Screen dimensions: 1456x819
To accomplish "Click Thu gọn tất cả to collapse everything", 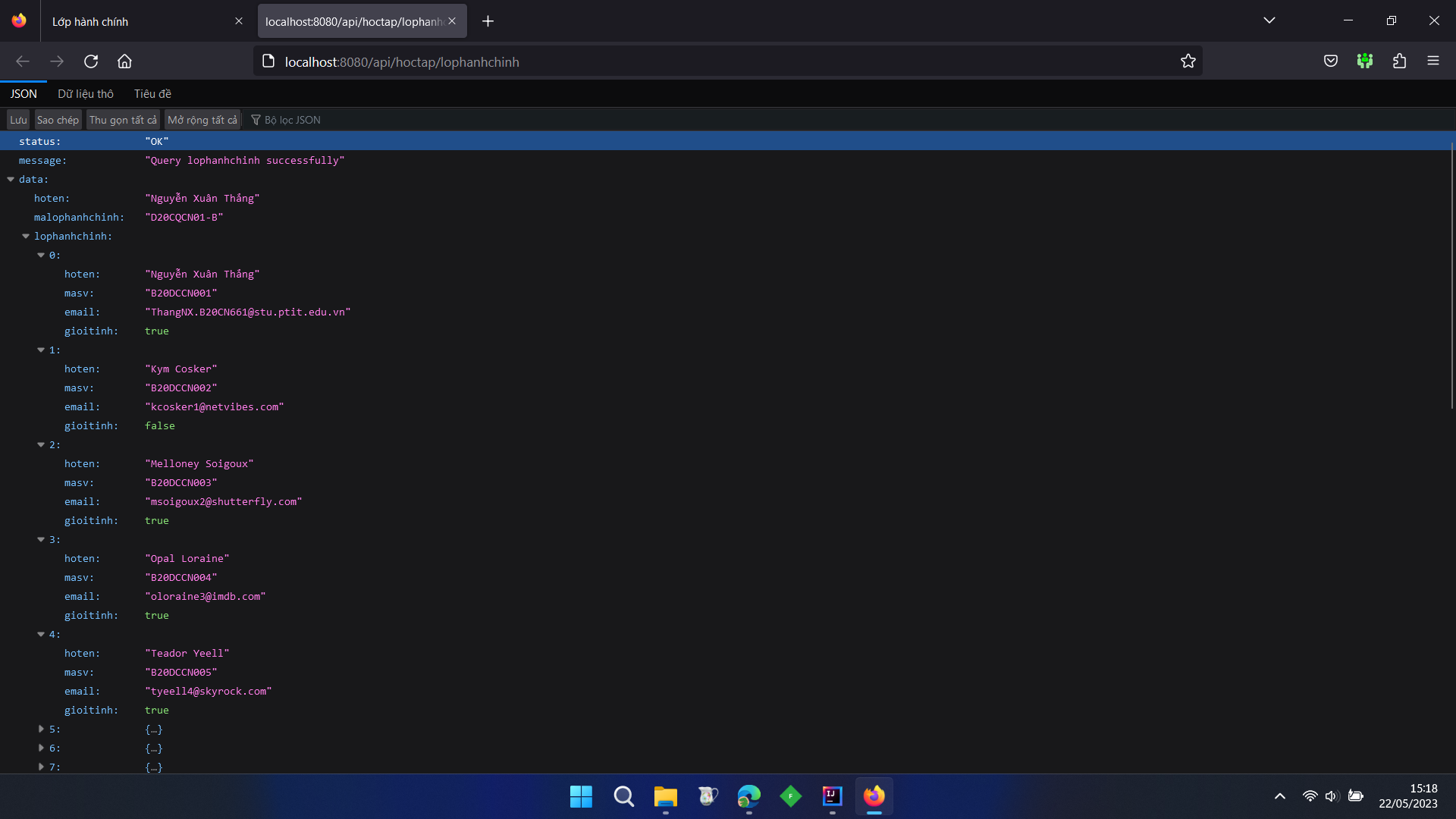I will coord(122,119).
